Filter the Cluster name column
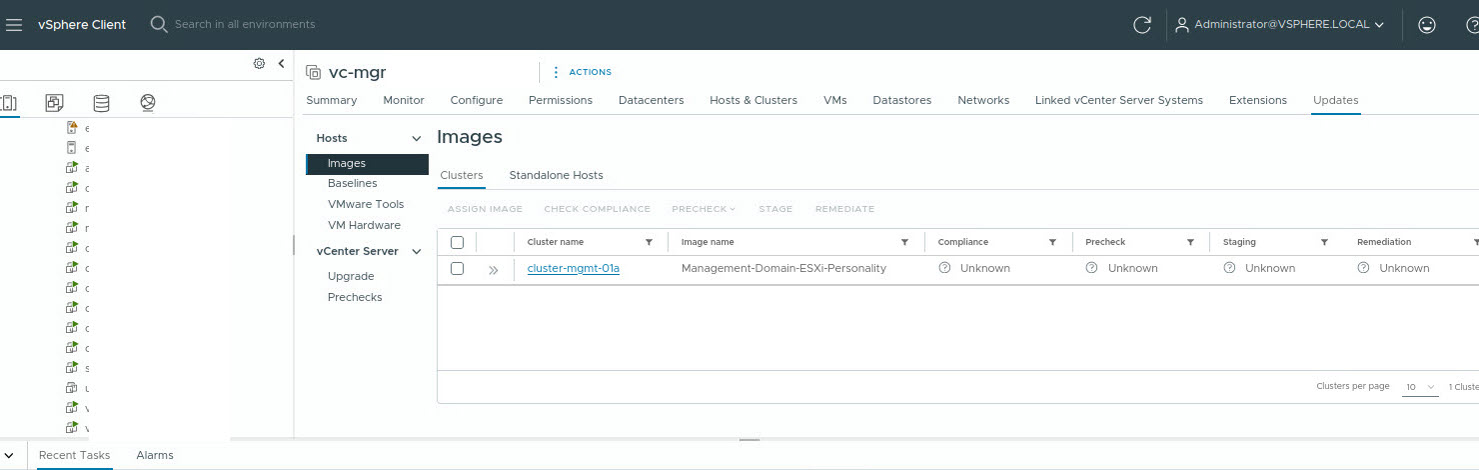The width and height of the screenshot is (1479, 470). (649, 242)
